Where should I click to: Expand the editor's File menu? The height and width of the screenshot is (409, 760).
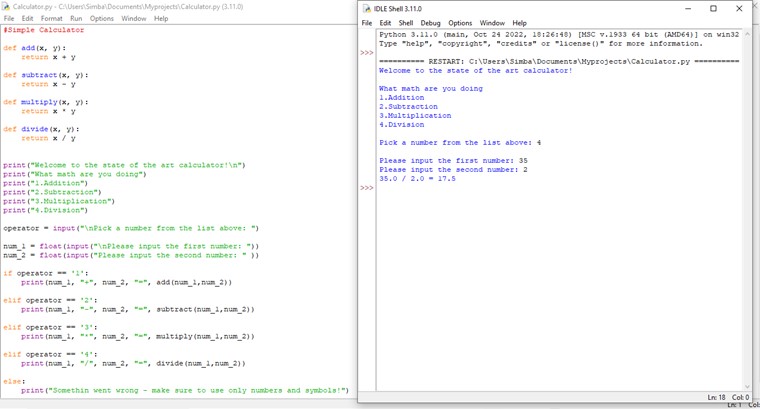click(x=9, y=18)
